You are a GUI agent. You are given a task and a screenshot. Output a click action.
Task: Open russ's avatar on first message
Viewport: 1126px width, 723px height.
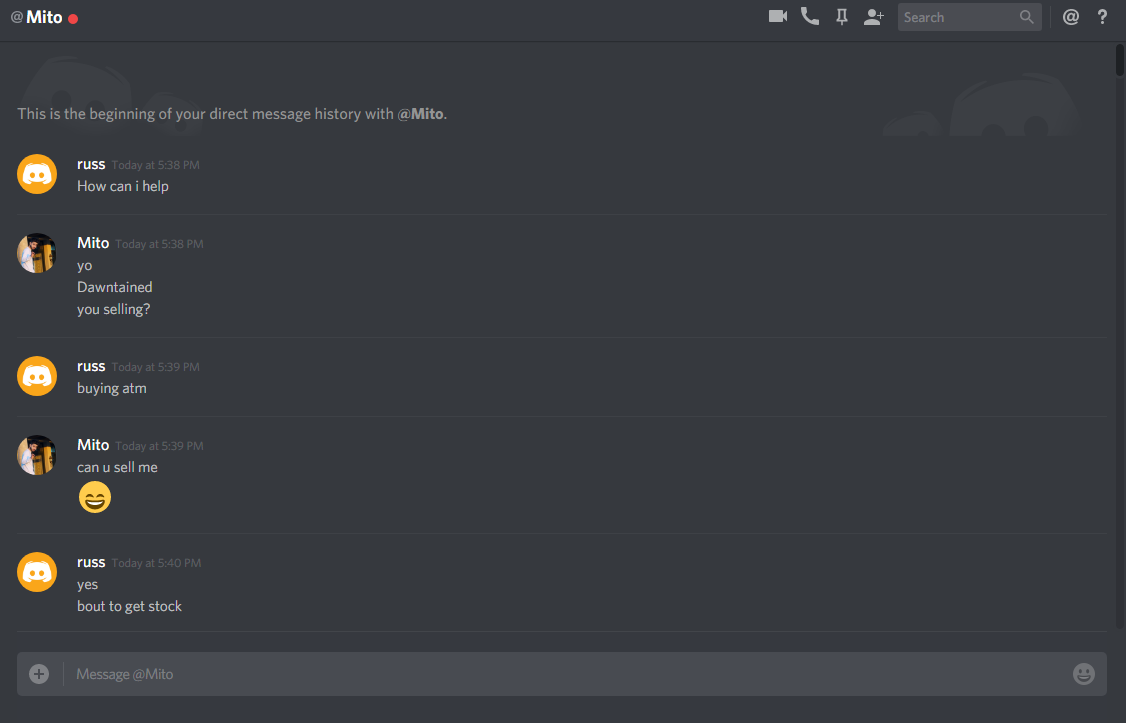(37, 174)
